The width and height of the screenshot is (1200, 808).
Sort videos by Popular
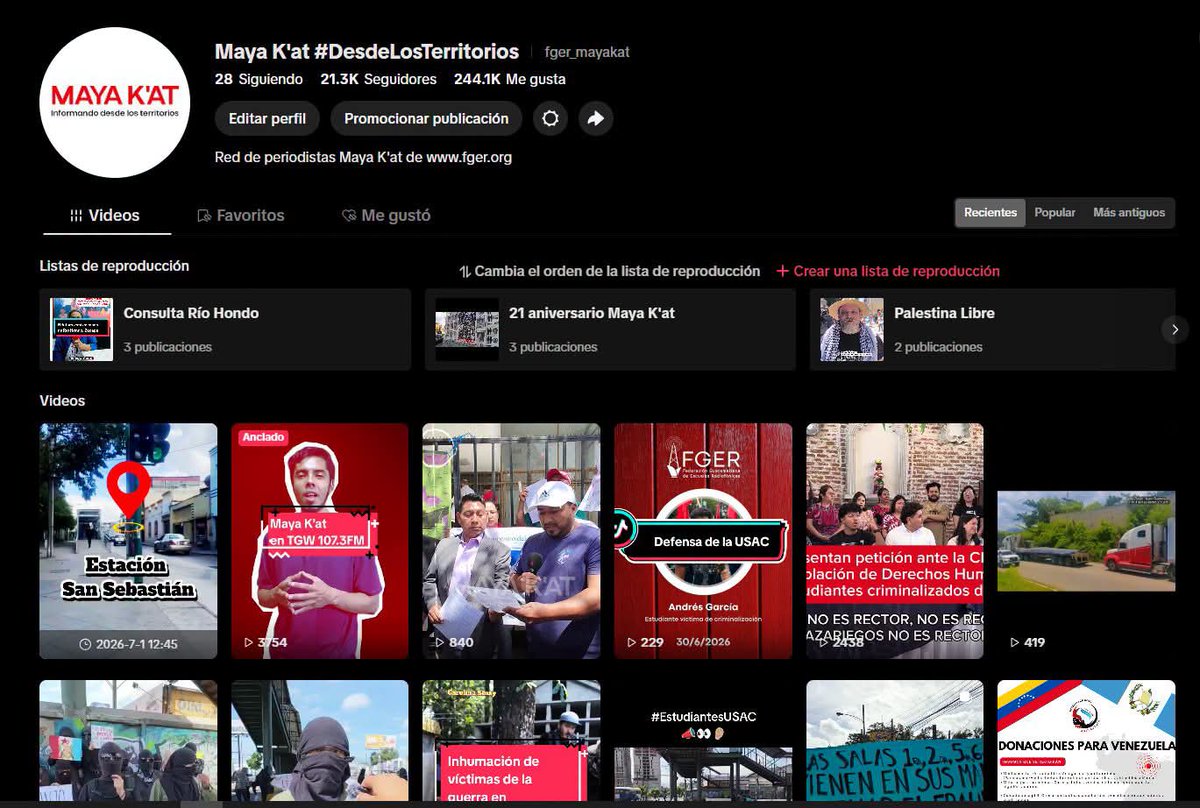pyautogui.click(x=1055, y=212)
